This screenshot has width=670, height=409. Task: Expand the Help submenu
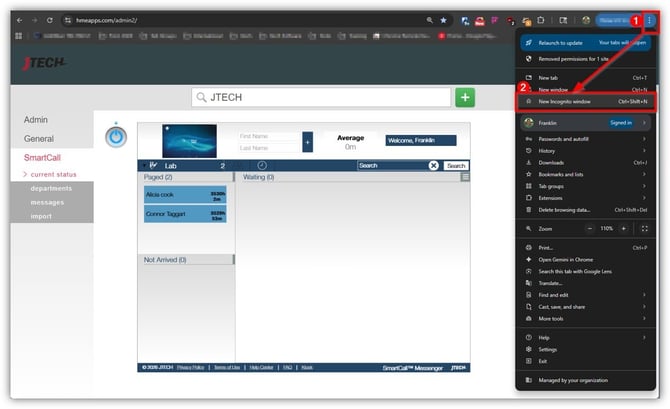(585, 338)
